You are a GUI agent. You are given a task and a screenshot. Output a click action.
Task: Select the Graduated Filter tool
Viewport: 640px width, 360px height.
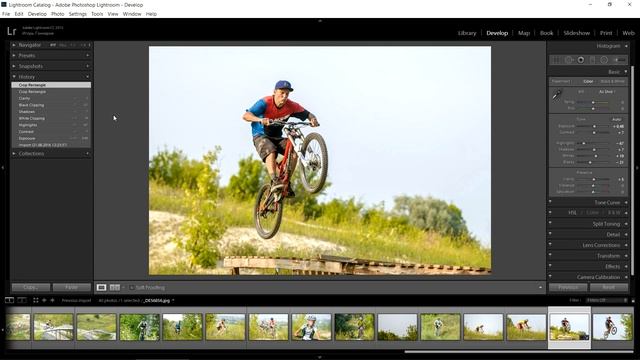coord(592,60)
